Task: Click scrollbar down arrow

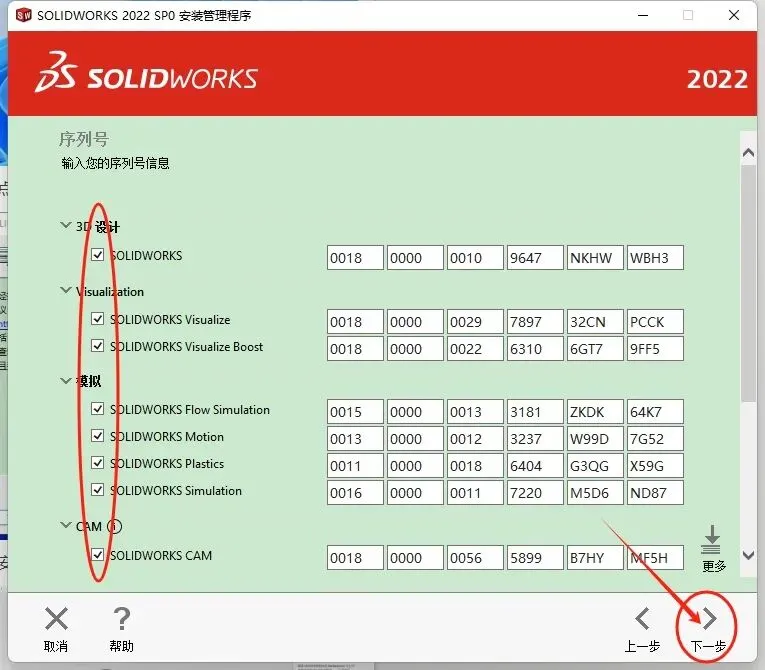Action: click(748, 555)
